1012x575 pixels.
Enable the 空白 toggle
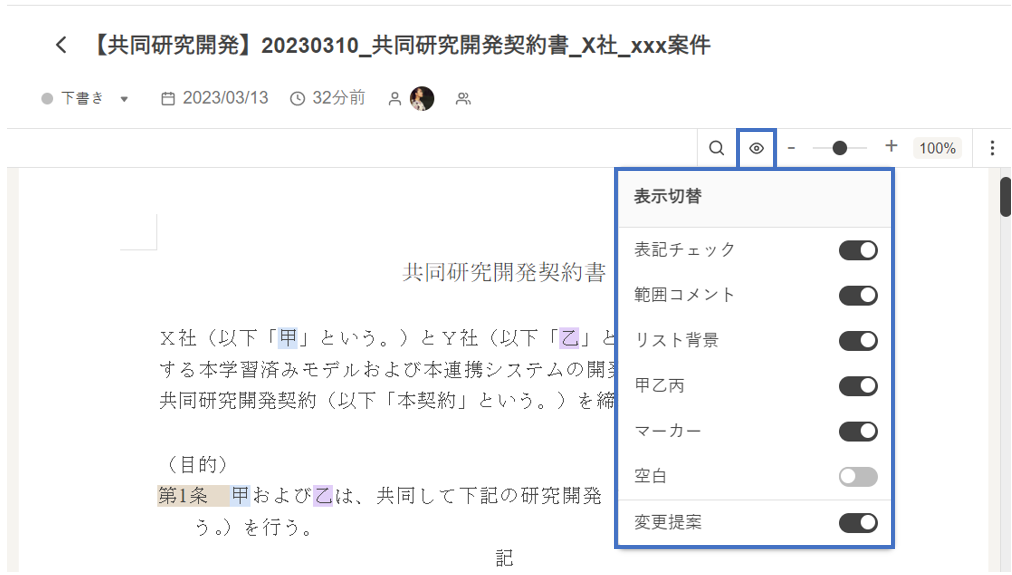coord(858,477)
